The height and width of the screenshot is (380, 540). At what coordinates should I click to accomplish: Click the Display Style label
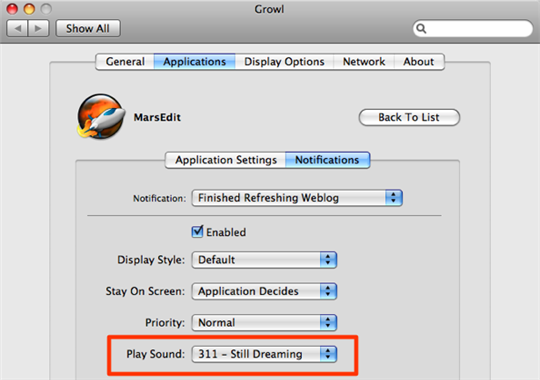coord(151,260)
